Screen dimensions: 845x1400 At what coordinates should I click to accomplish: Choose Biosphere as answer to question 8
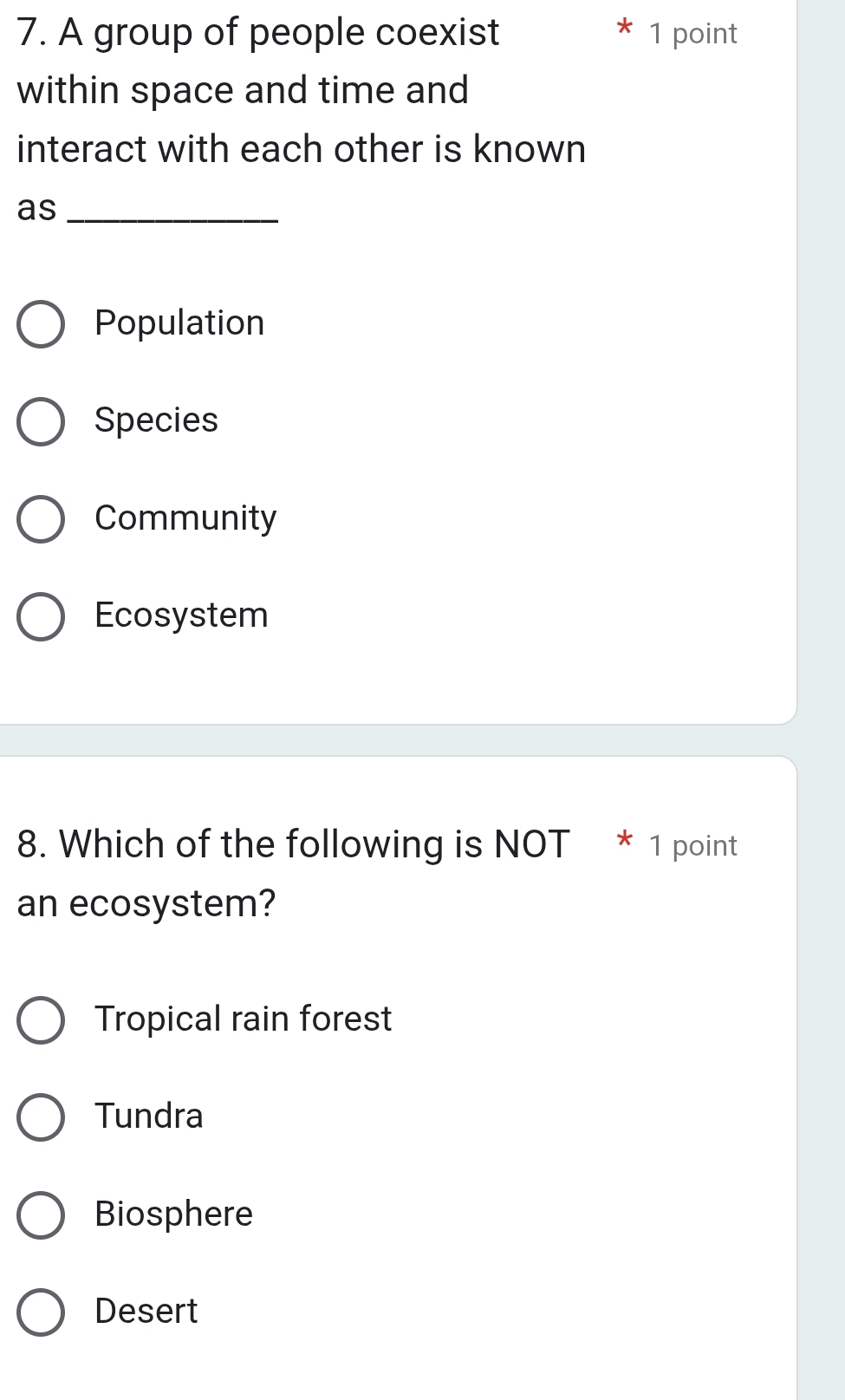(x=41, y=1215)
